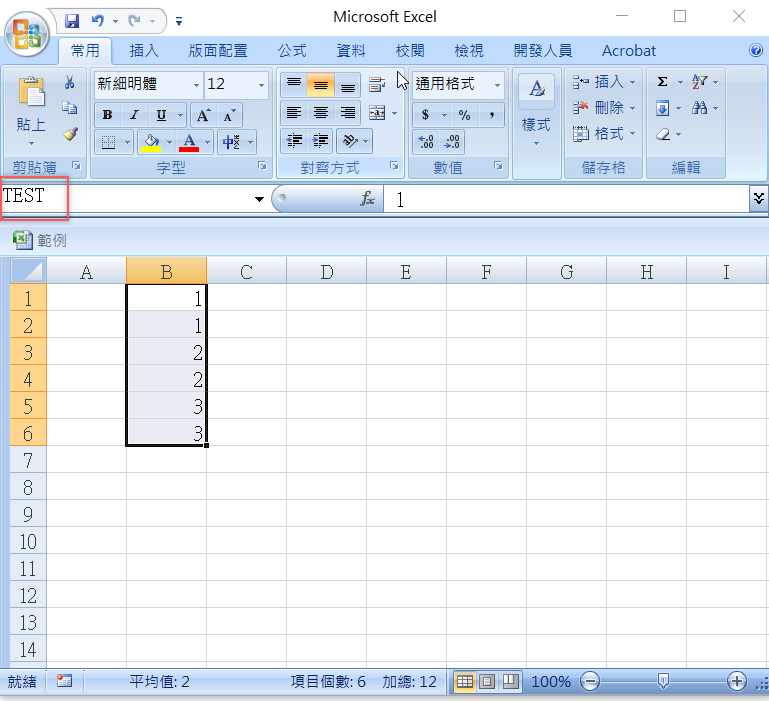This screenshot has width=769, height=701.
Task: Toggle center horizontal alignment
Action: pos(321,113)
